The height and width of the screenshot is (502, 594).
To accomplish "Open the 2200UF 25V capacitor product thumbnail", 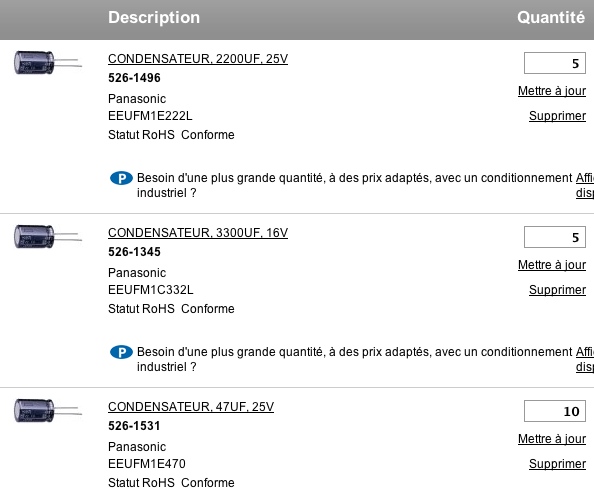I will (x=48, y=63).
